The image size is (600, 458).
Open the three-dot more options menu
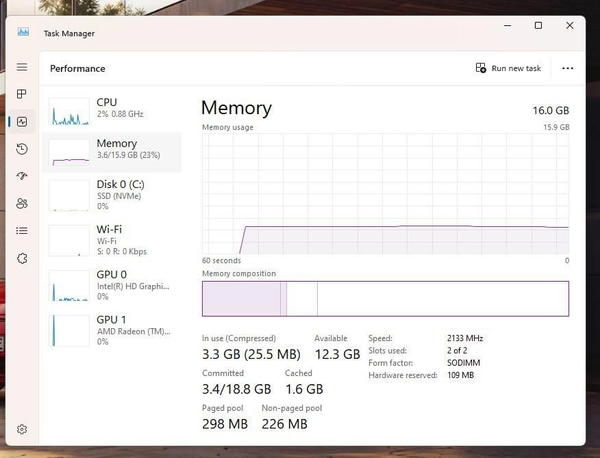pos(567,68)
